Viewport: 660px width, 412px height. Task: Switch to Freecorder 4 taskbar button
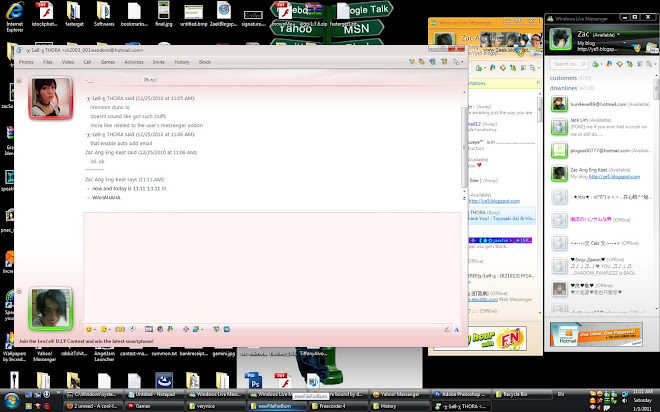pyautogui.click(x=338, y=406)
